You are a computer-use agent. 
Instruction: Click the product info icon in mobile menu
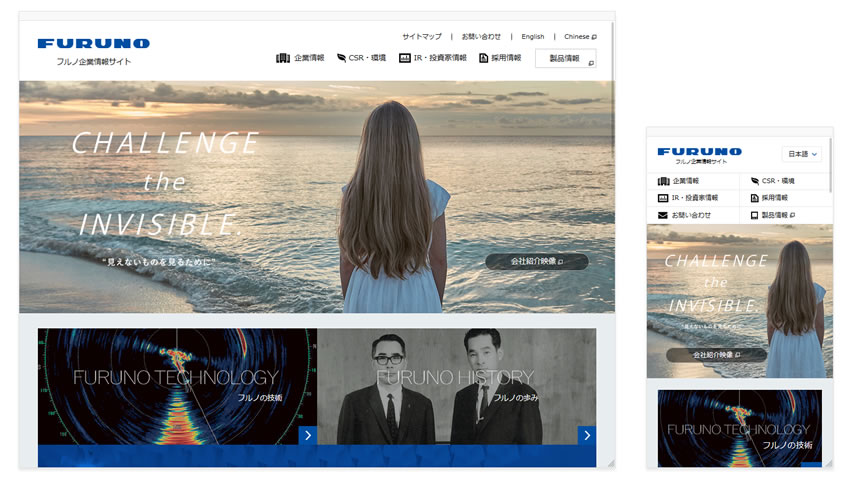coord(754,215)
